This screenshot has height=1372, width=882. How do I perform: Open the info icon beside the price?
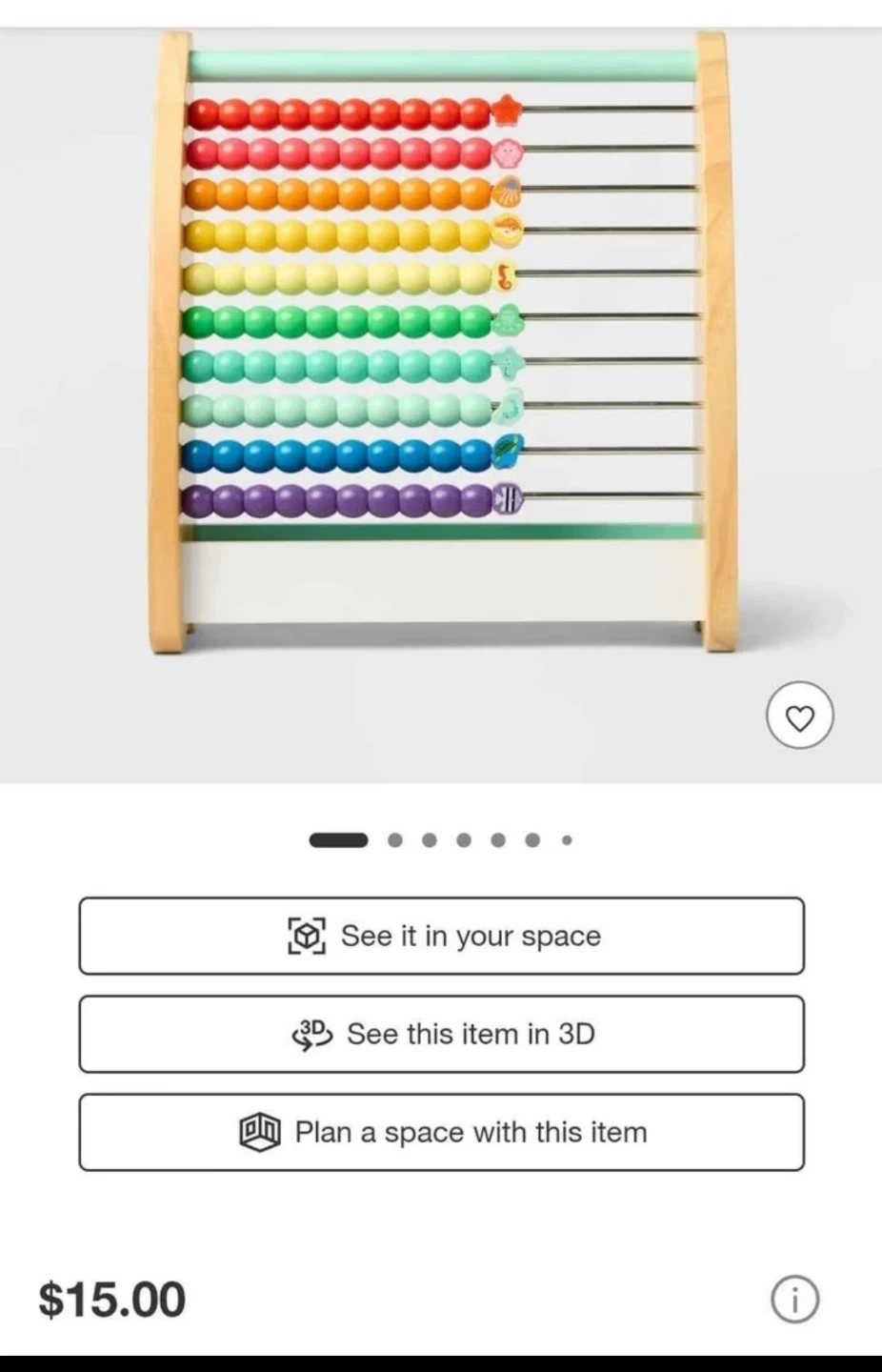794,1299
